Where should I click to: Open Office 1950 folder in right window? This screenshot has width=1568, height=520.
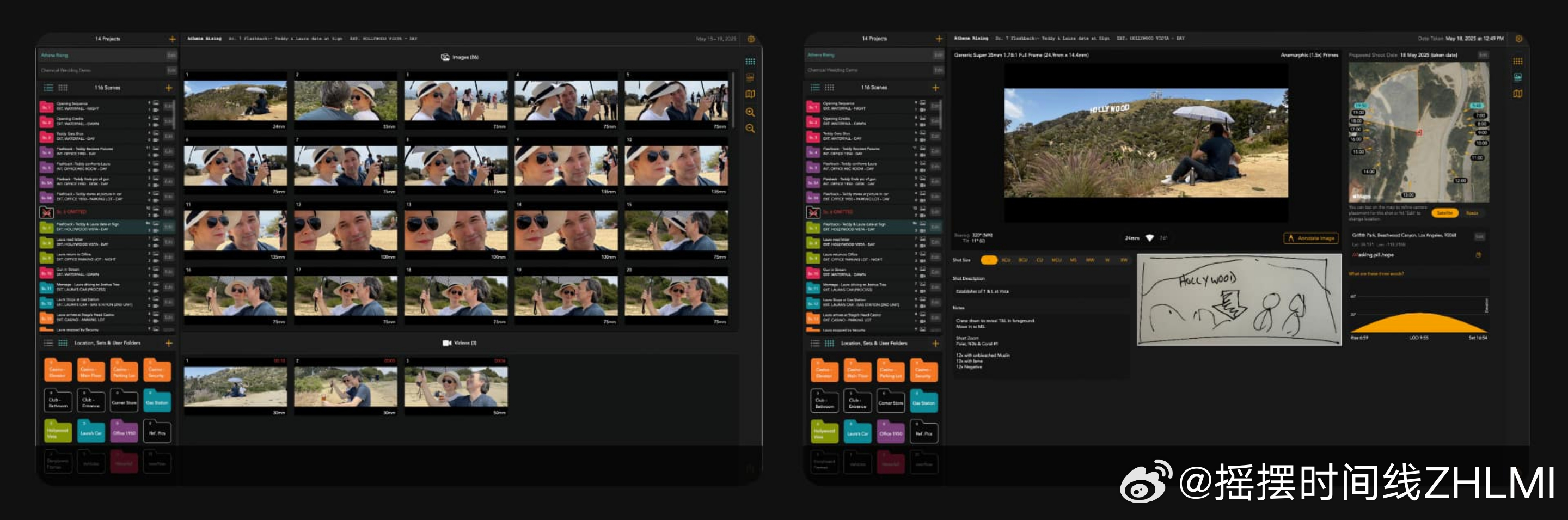pyautogui.click(x=891, y=432)
